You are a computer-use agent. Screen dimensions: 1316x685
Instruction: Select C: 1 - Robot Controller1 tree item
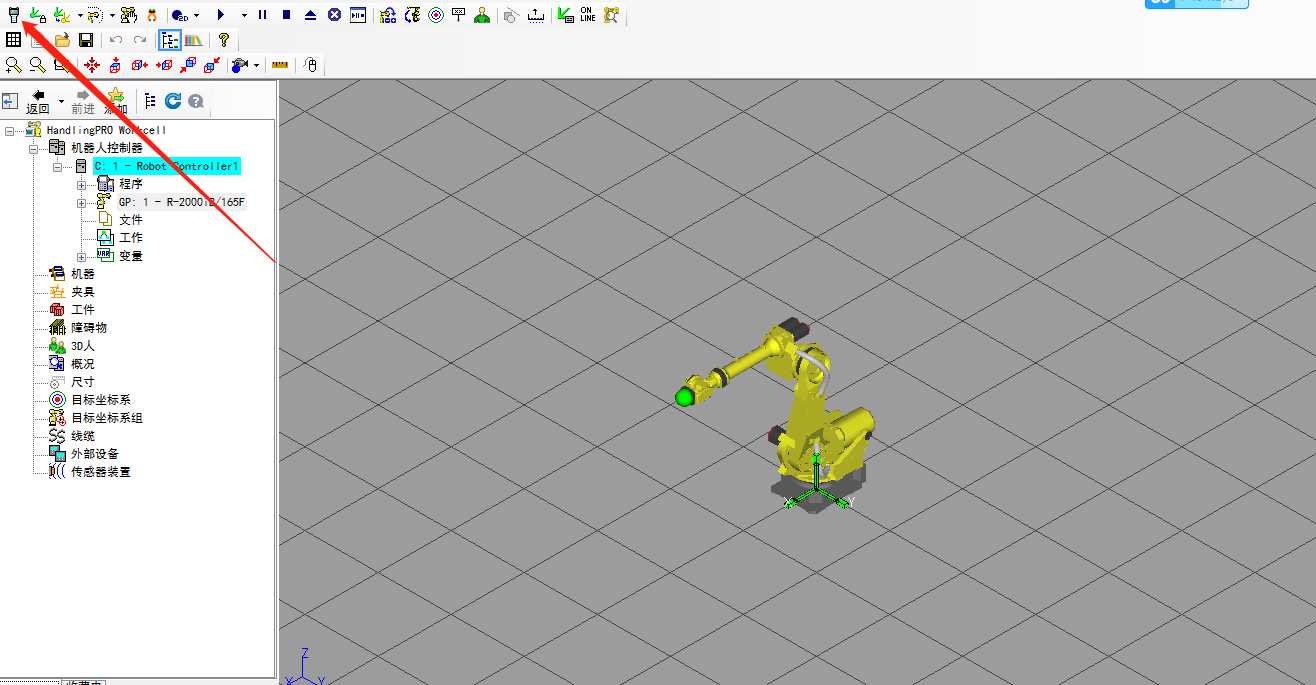(x=167, y=166)
